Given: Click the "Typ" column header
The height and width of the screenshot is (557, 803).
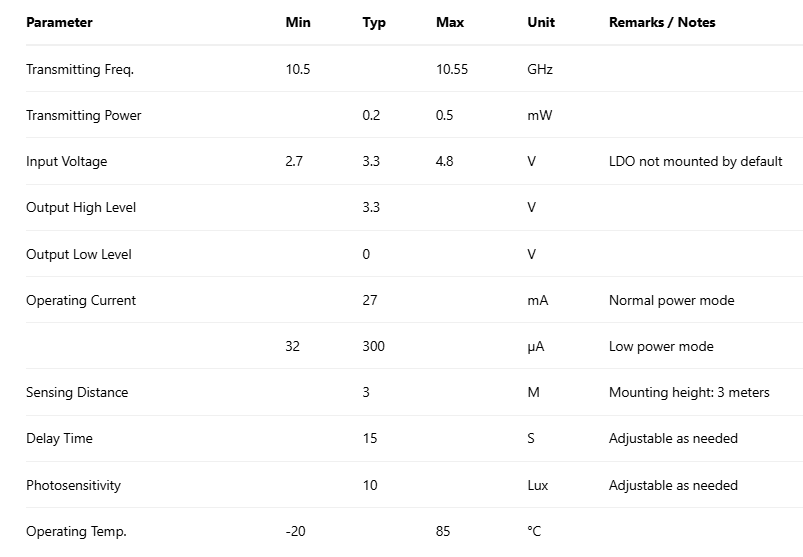Looking at the screenshot, I should (x=374, y=22).
